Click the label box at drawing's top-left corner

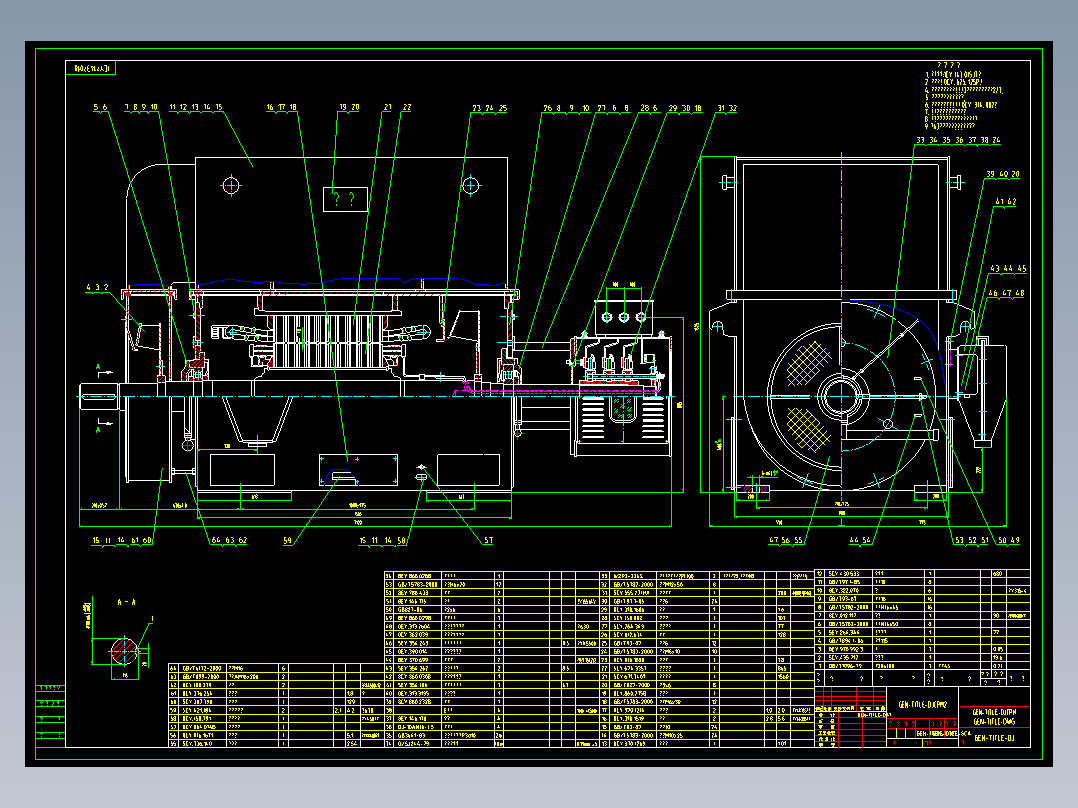point(91,68)
